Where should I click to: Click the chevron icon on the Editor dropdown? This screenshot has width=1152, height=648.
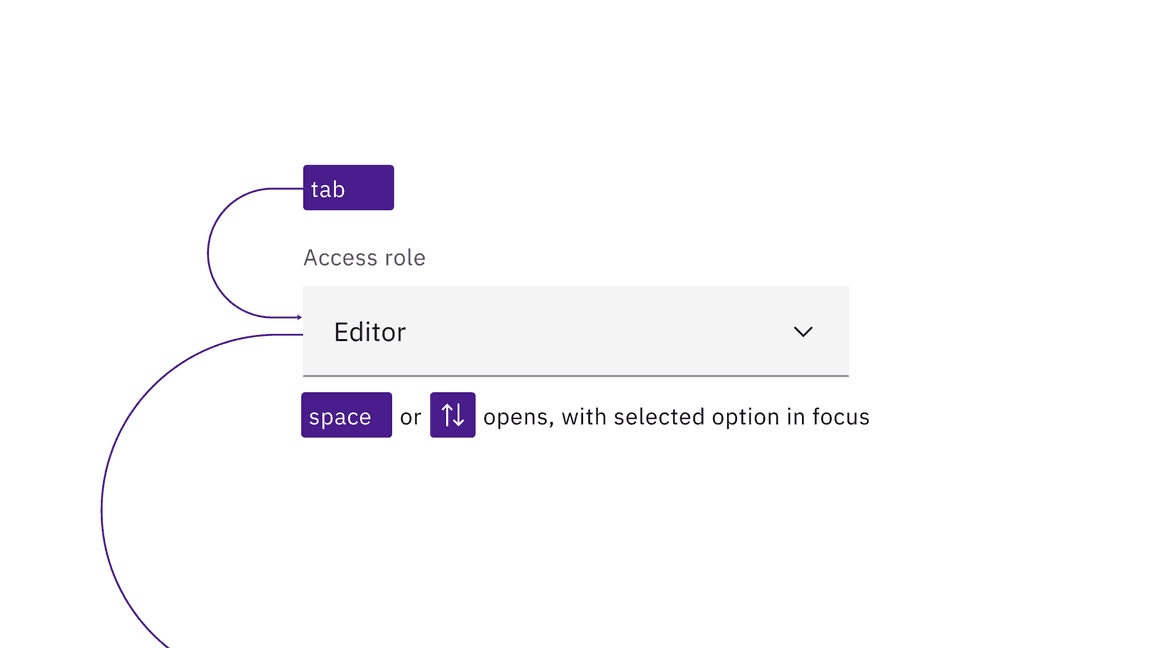[x=803, y=332]
